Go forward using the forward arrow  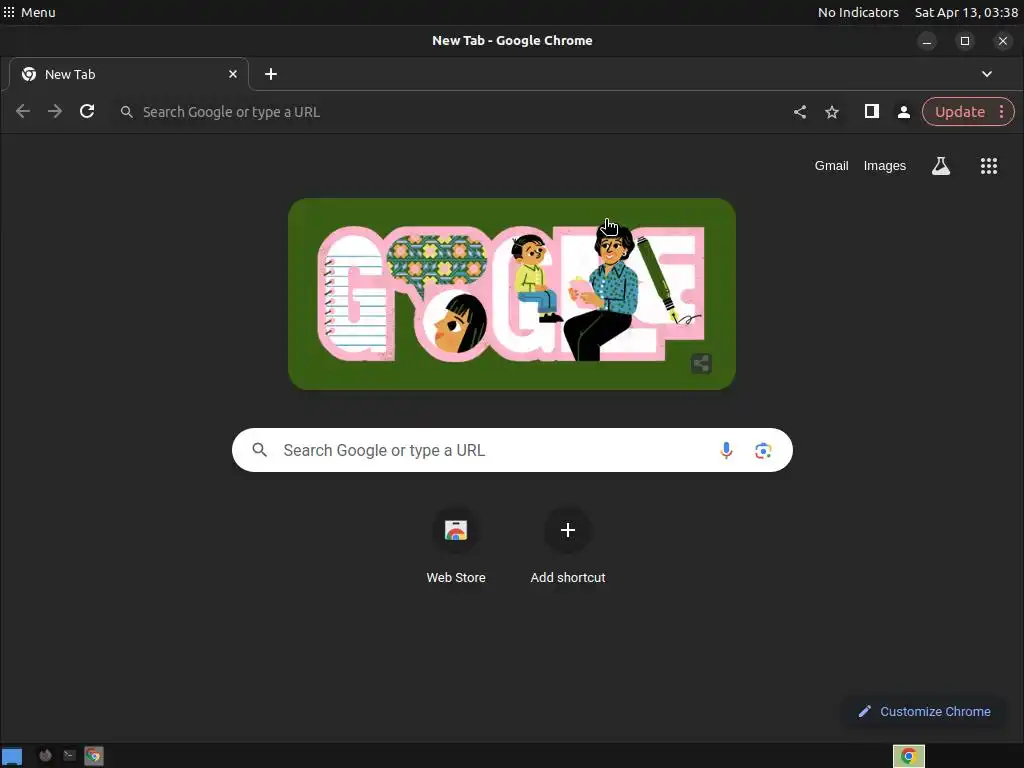(55, 112)
